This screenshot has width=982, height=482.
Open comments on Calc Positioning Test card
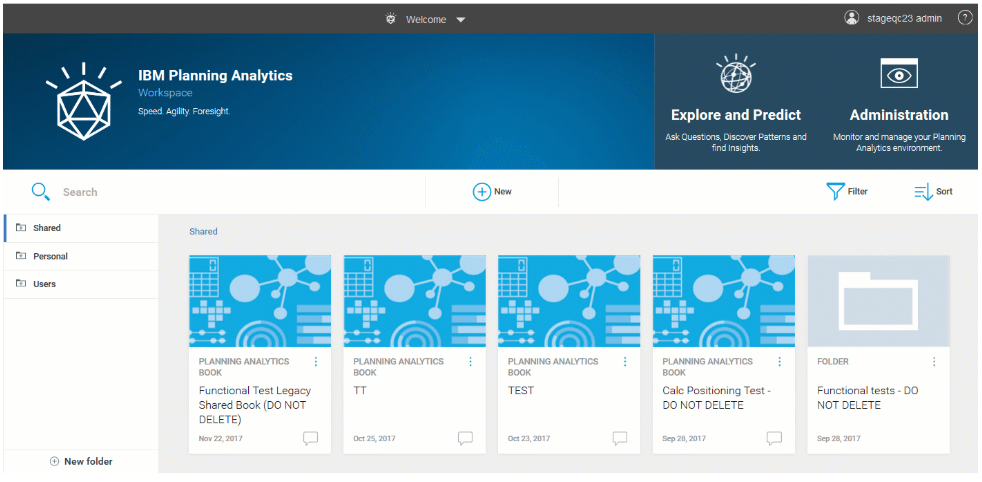click(x=775, y=438)
